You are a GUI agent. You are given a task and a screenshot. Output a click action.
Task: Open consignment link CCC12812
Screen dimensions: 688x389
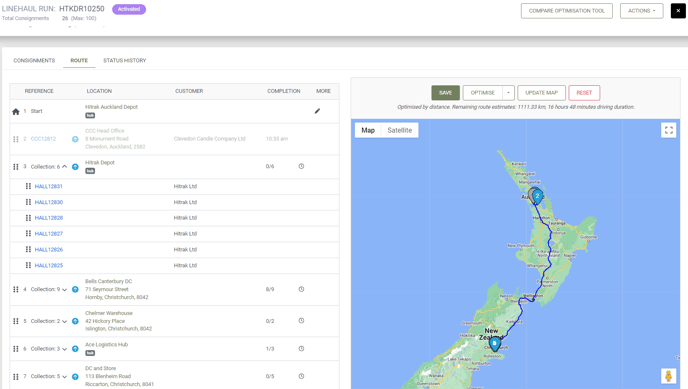tap(43, 139)
